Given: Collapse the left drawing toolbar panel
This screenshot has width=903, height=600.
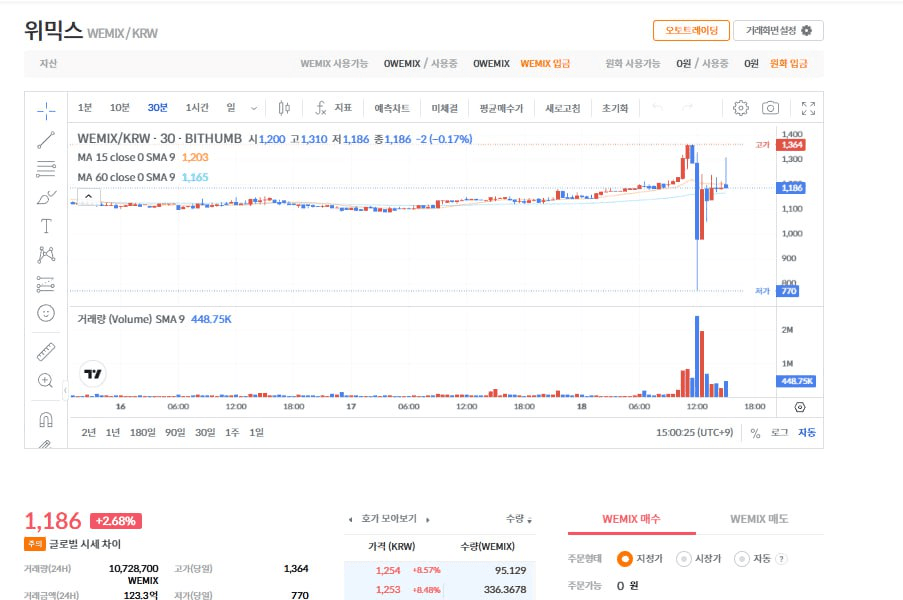Looking at the screenshot, I should pos(65,390).
